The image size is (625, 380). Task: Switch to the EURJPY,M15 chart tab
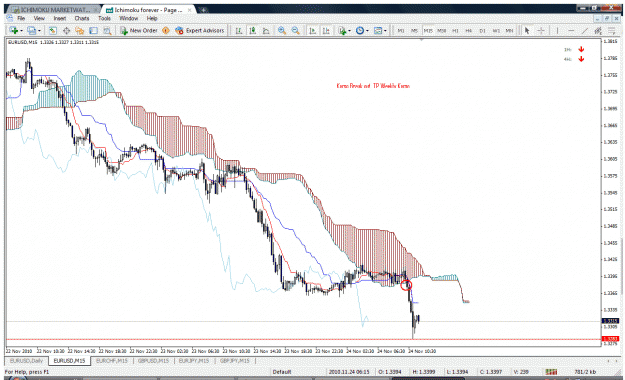(x=194, y=361)
